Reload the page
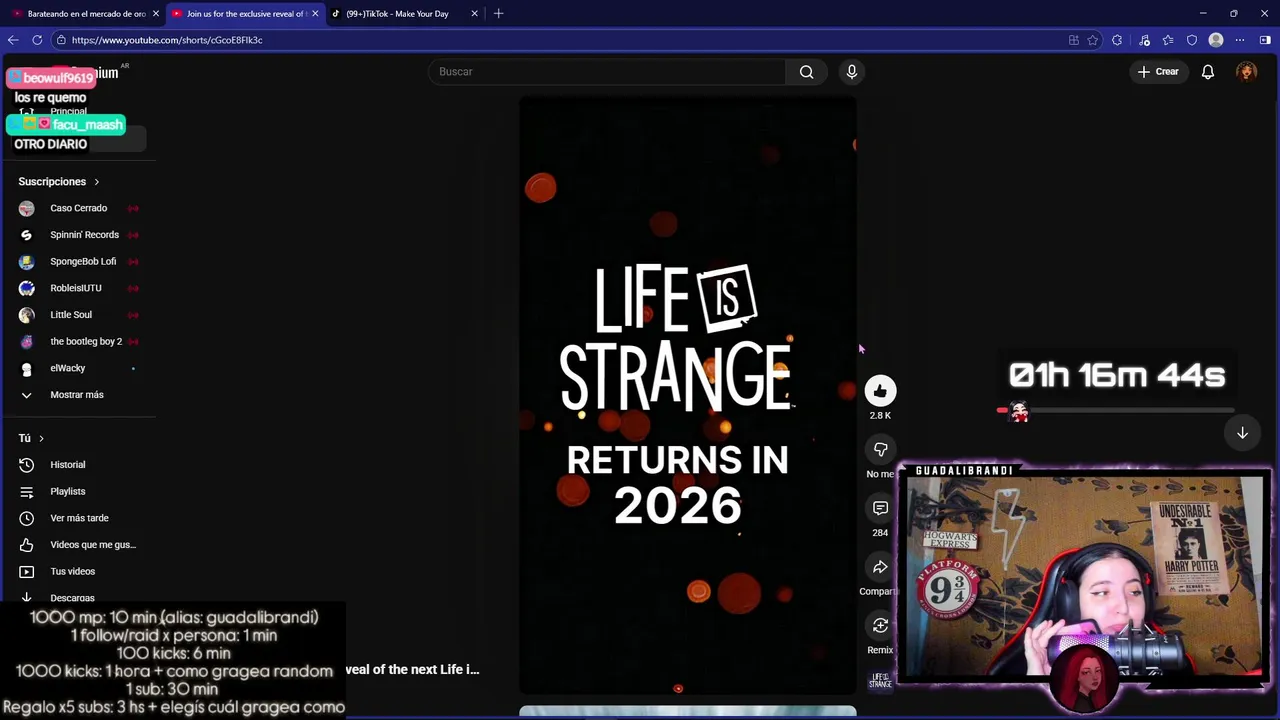Screen dimensions: 1280x720 pyautogui.click(x=37, y=40)
